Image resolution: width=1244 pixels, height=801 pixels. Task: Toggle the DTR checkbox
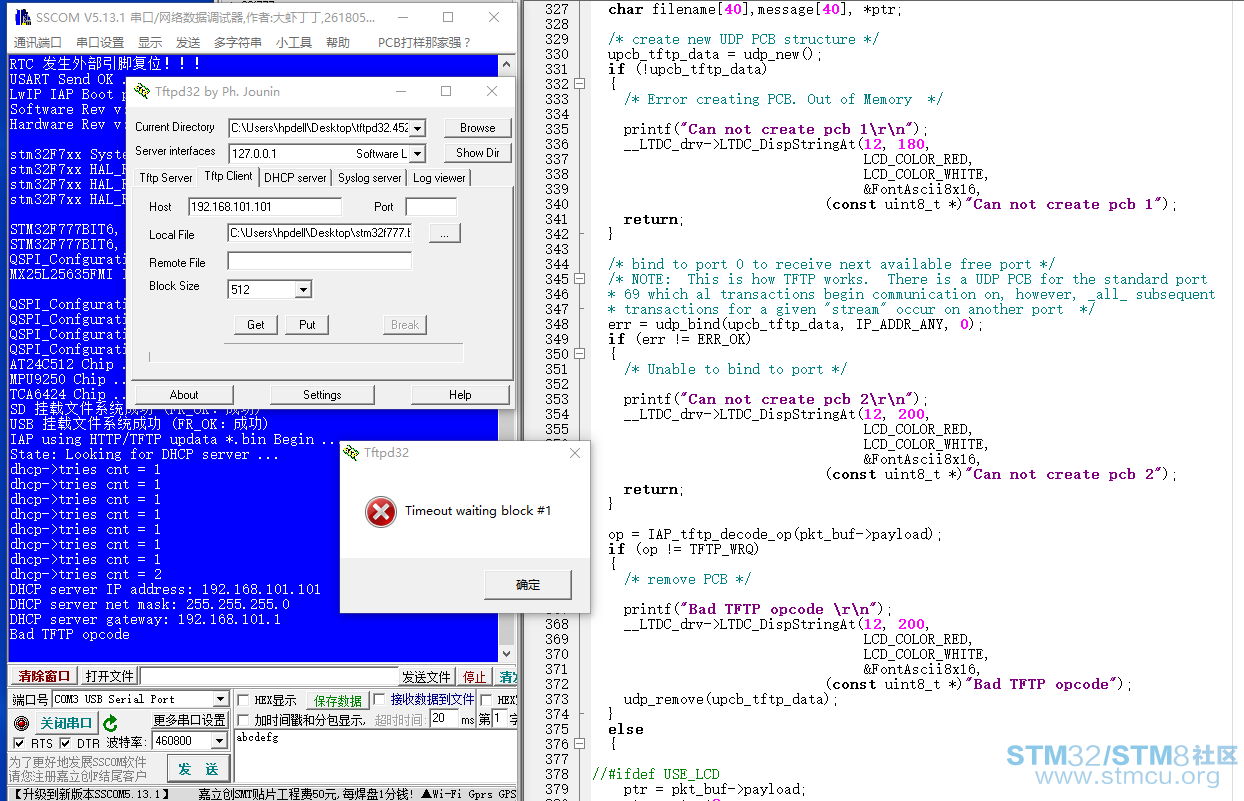65,743
